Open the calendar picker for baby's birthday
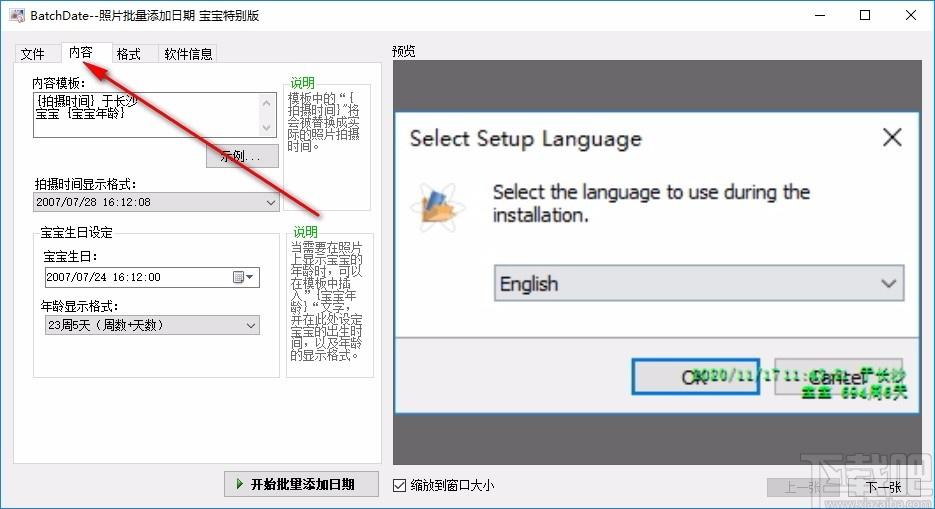This screenshot has height=509, width=935. coord(243,277)
